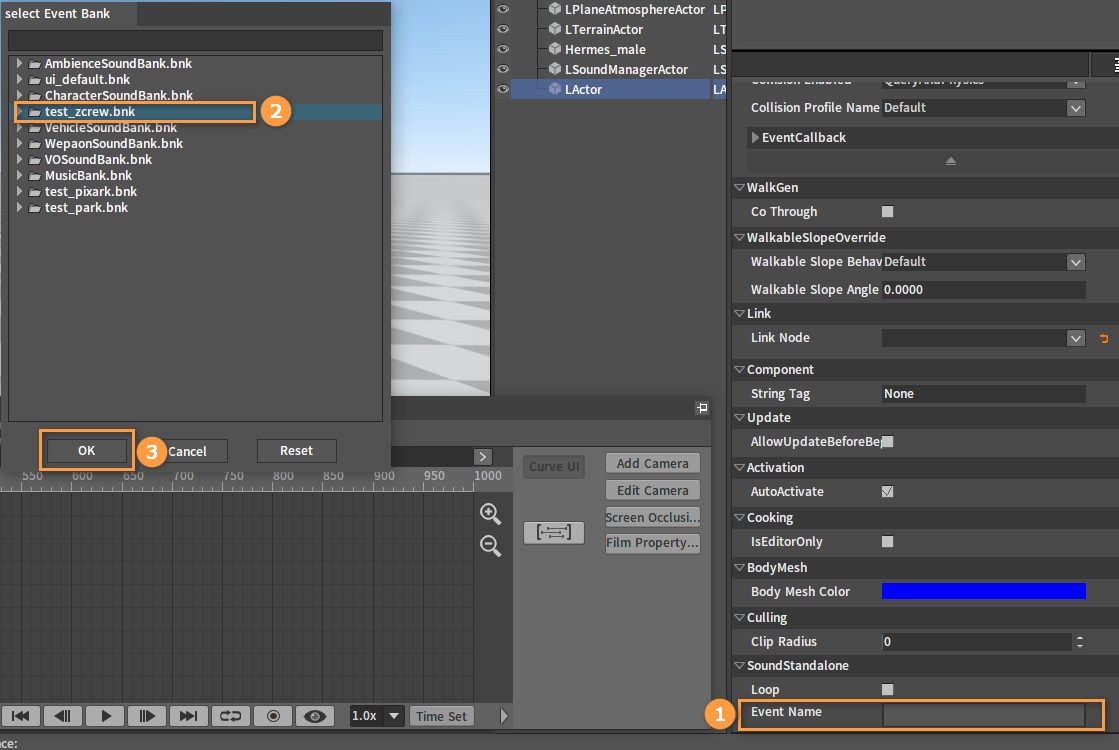Expand the EventCallback section
The height and width of the screenshot is (750, 1119).
tap(755, 137)
